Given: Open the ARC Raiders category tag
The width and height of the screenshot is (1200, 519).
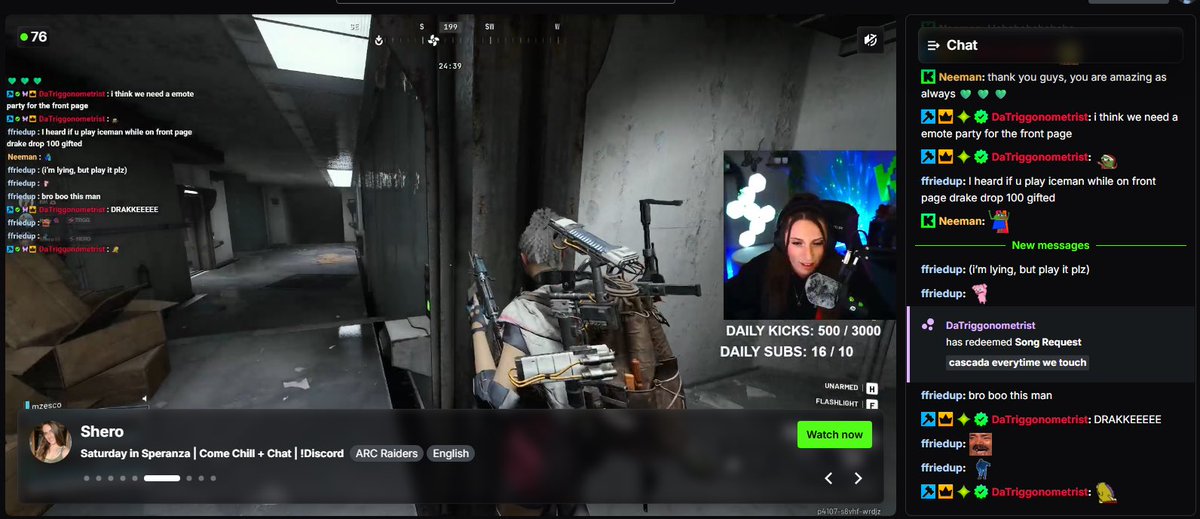Looking at the screenshot, I should (386, 453).
